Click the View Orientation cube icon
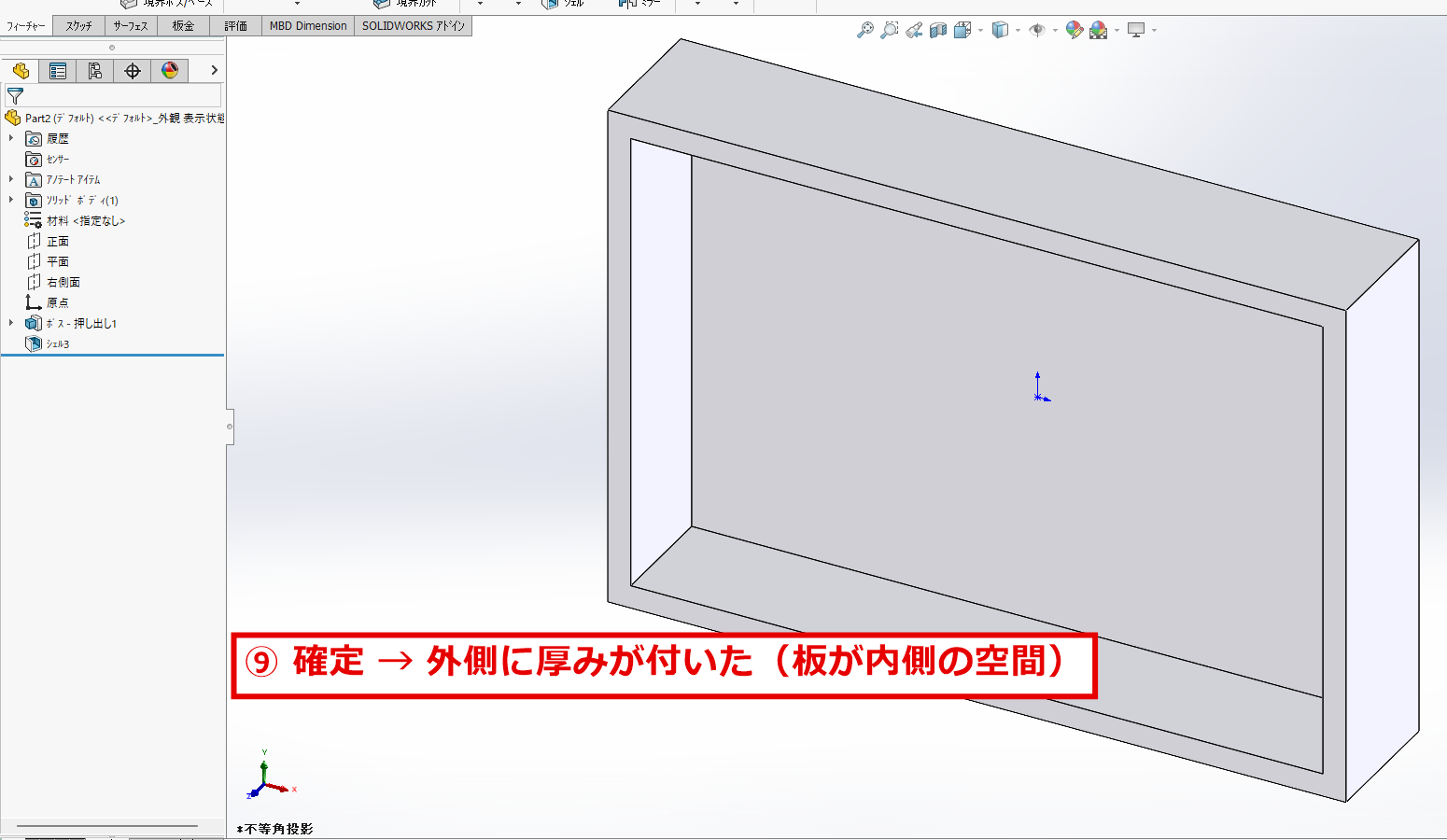The height and width of the screenshot is (840, 1447). 962,30
